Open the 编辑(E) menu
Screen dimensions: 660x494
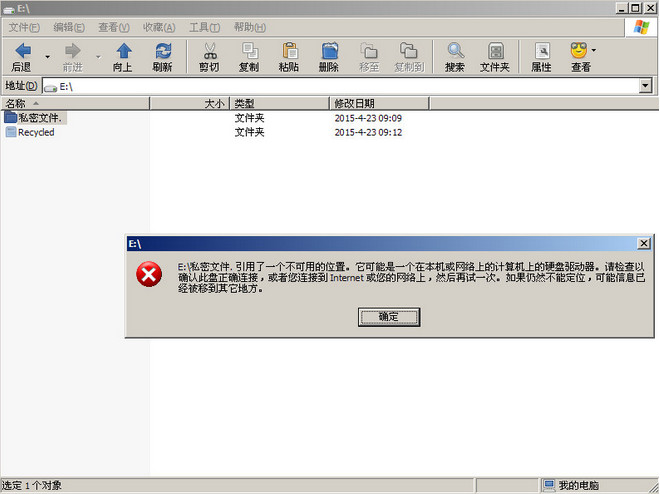pyautogui.click(x=69, y=27)
